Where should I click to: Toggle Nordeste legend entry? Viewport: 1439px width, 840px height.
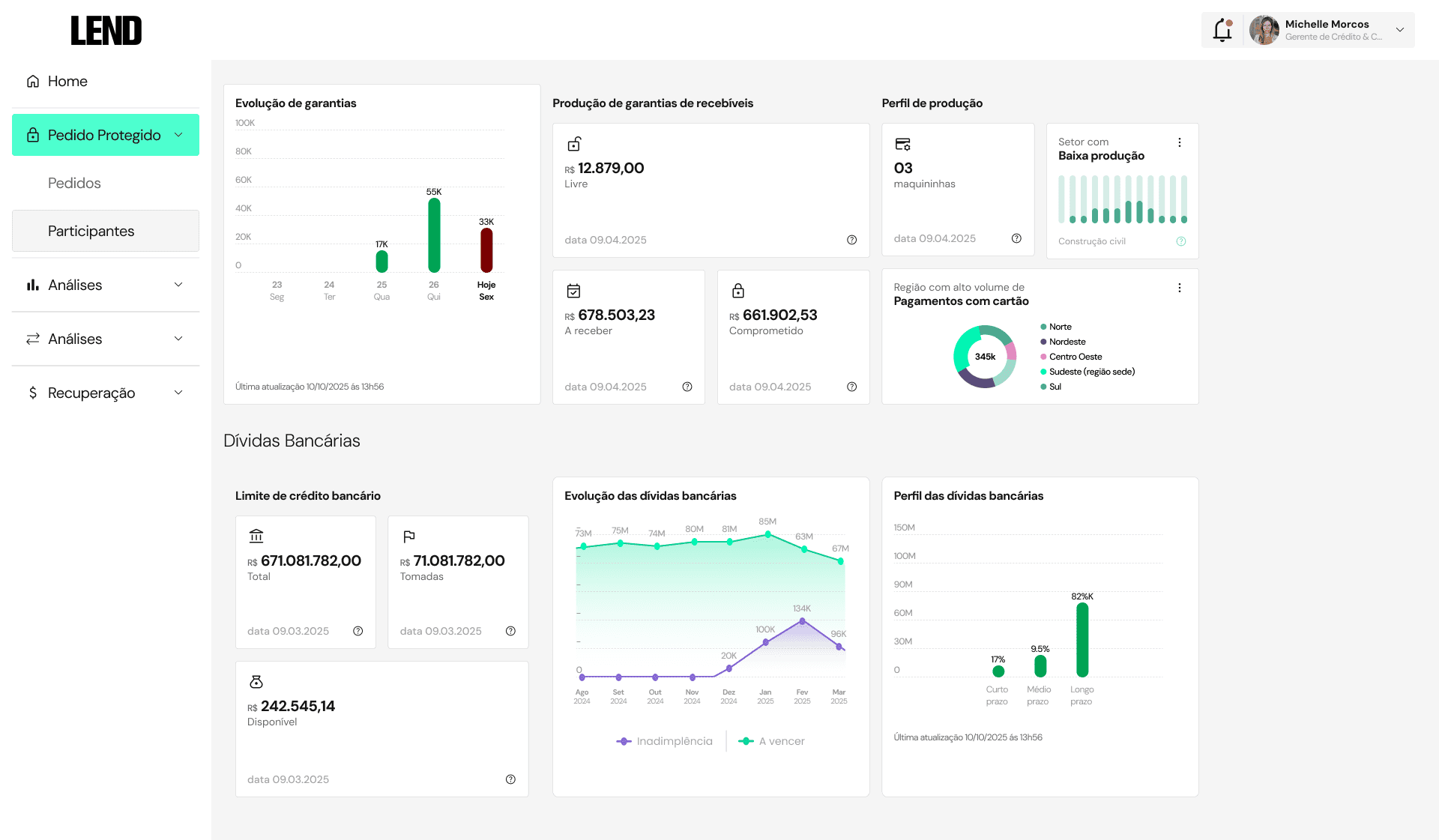(1063, 342)
